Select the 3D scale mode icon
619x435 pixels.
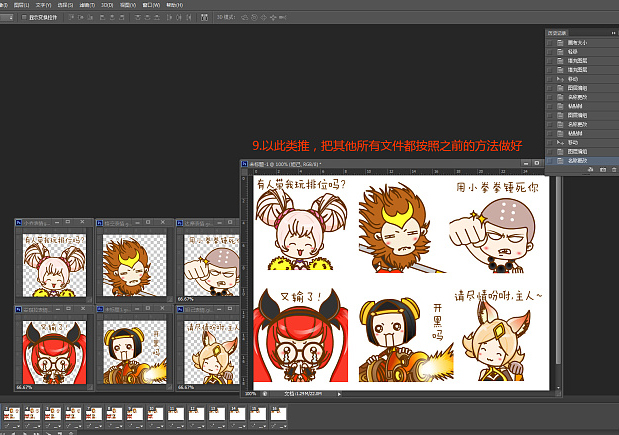[x=282, y=17]
